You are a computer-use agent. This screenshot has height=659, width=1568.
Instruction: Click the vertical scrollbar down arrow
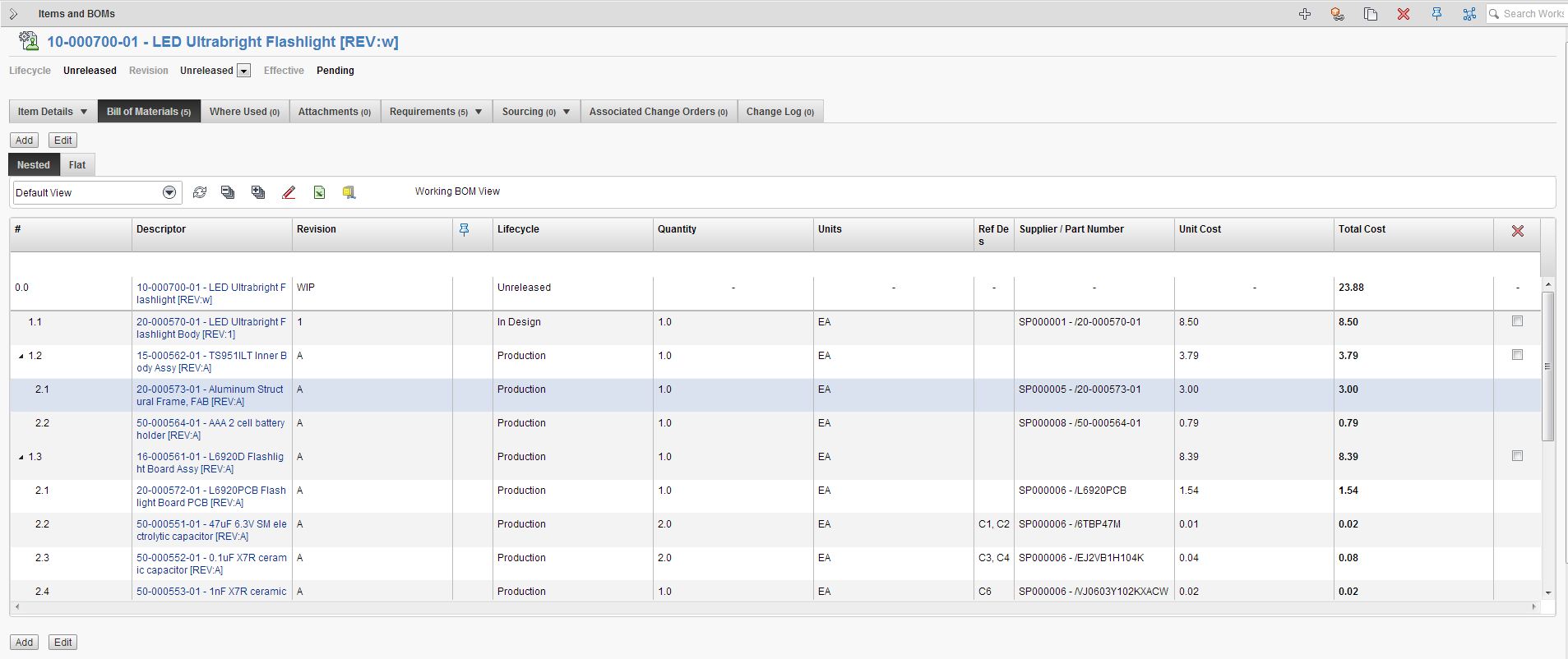coord(1547,592)
